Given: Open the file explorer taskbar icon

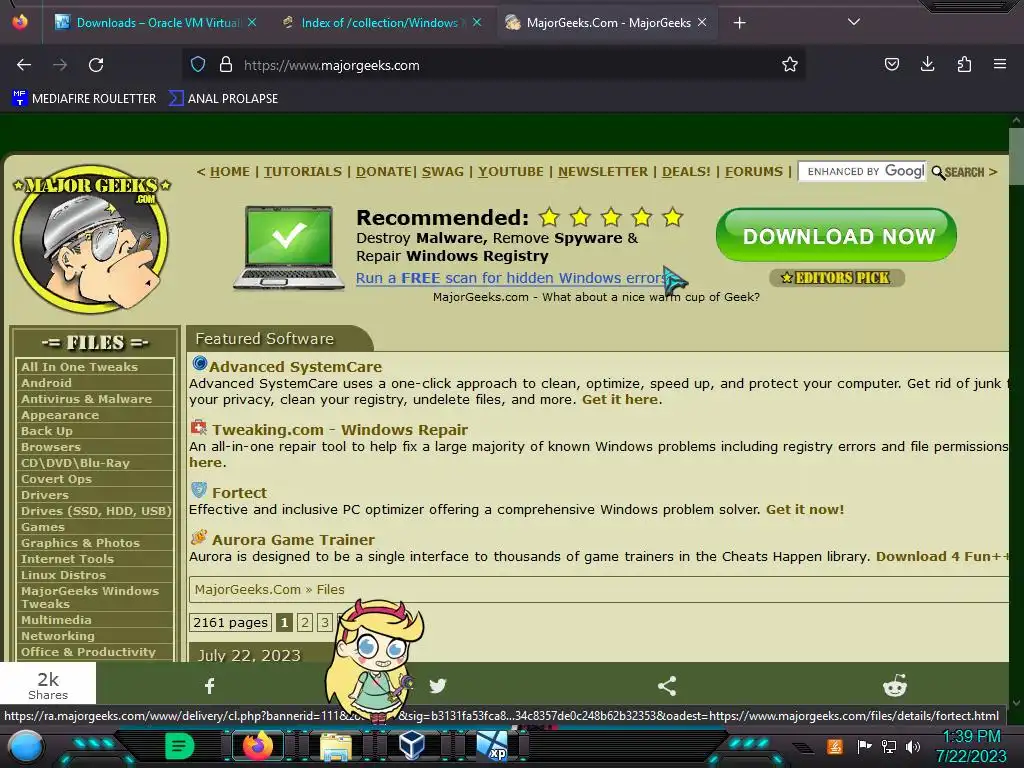Looking at the screenshot, I should coord(336,746).
